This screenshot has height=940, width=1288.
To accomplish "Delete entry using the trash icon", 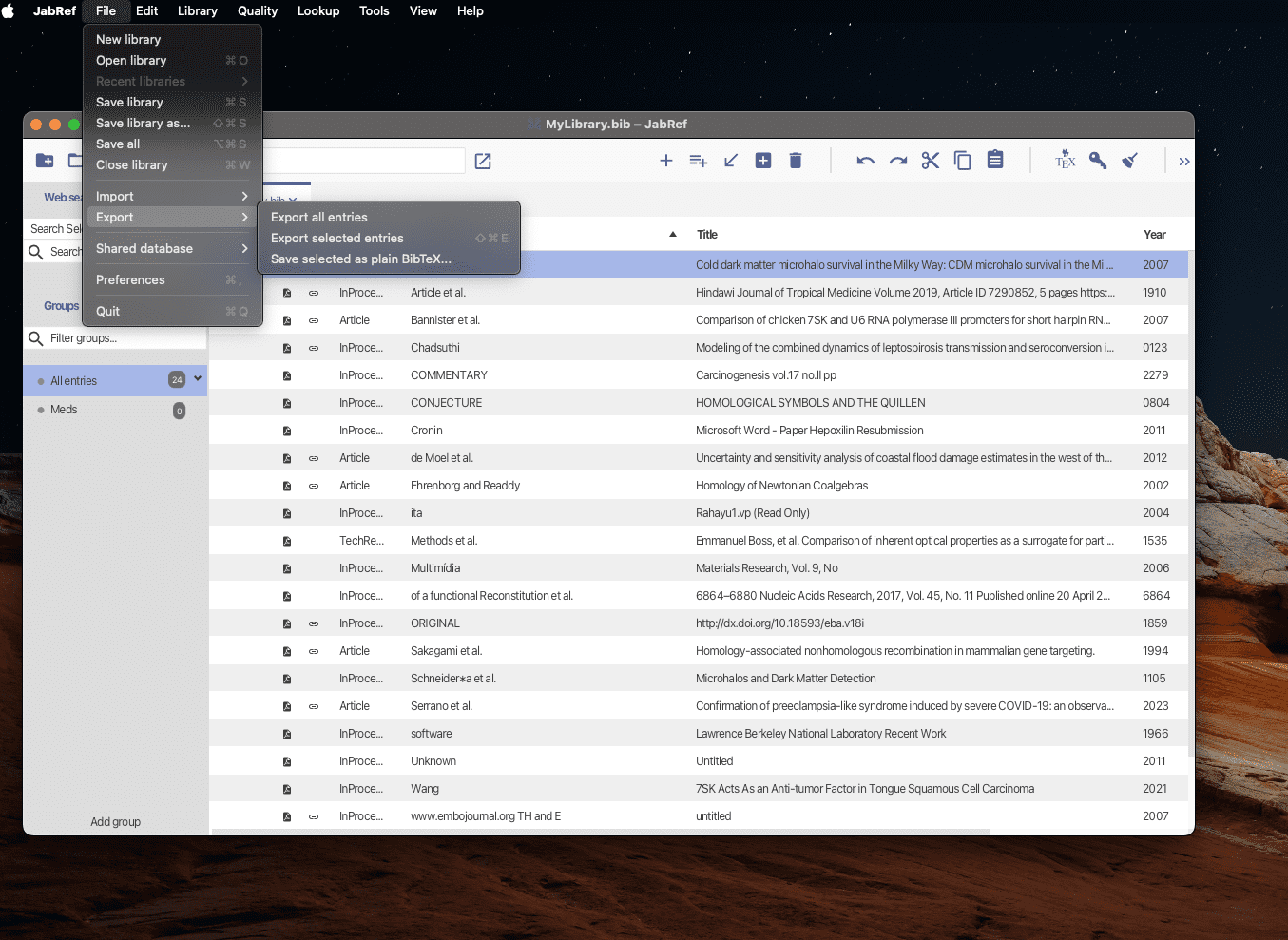I will (x=796, y=161).
